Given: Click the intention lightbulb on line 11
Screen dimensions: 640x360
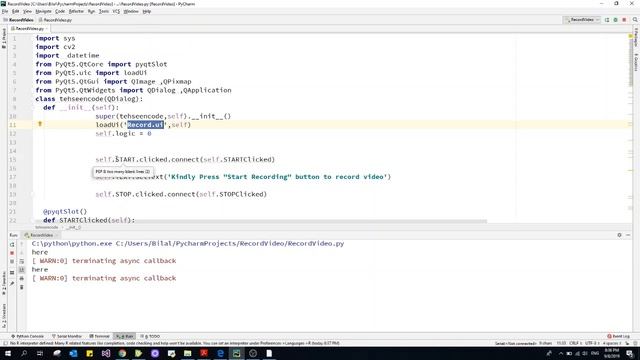Looking at the screenshot, I should pos(40,124).
